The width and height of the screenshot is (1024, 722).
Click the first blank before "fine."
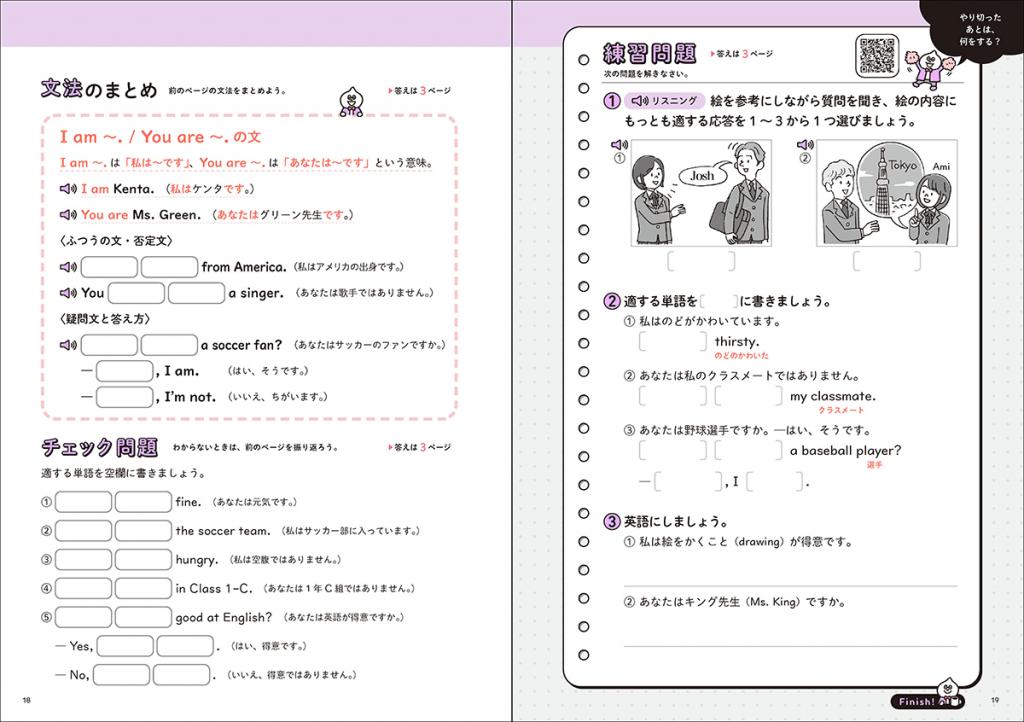click(84, 502)
